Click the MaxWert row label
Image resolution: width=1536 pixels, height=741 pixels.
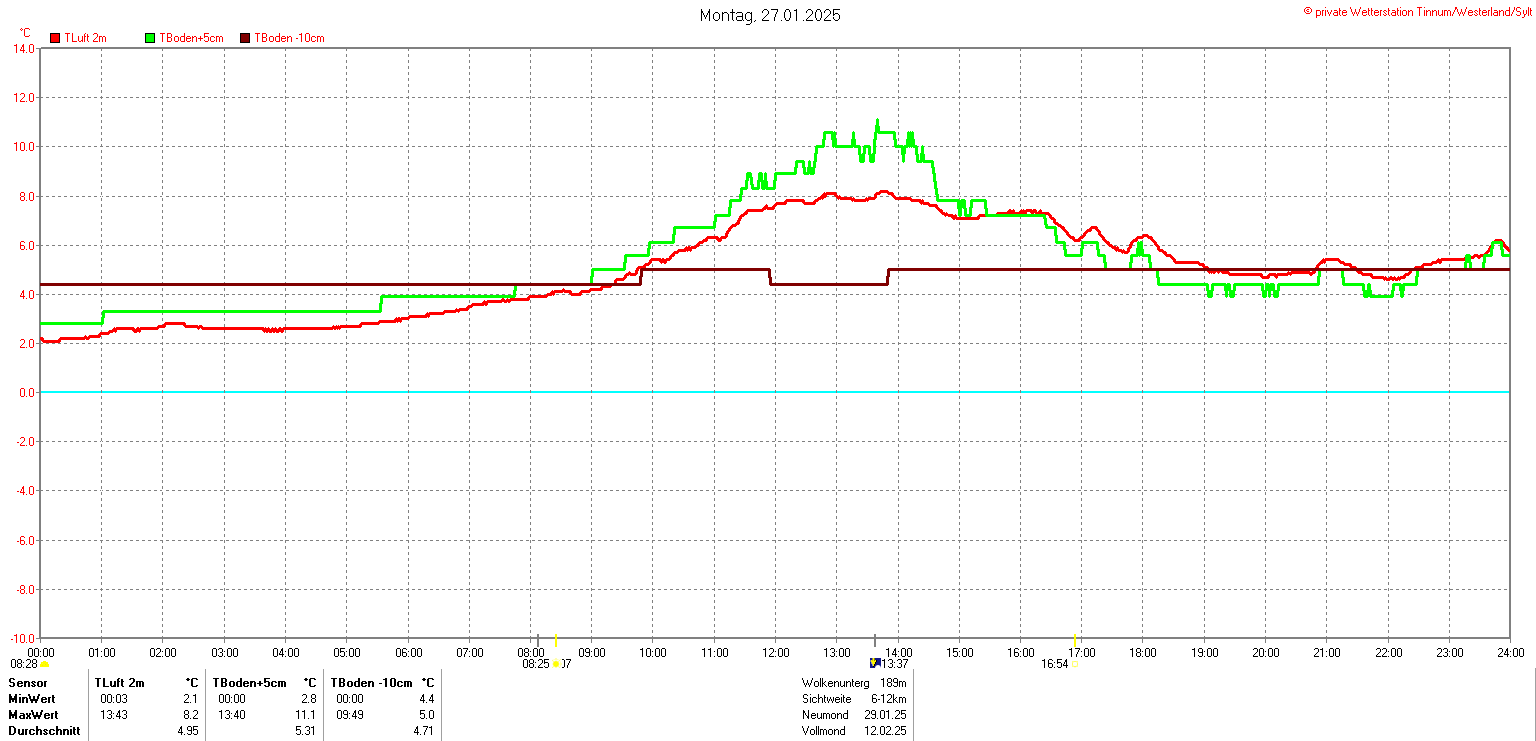coord(33,715)
